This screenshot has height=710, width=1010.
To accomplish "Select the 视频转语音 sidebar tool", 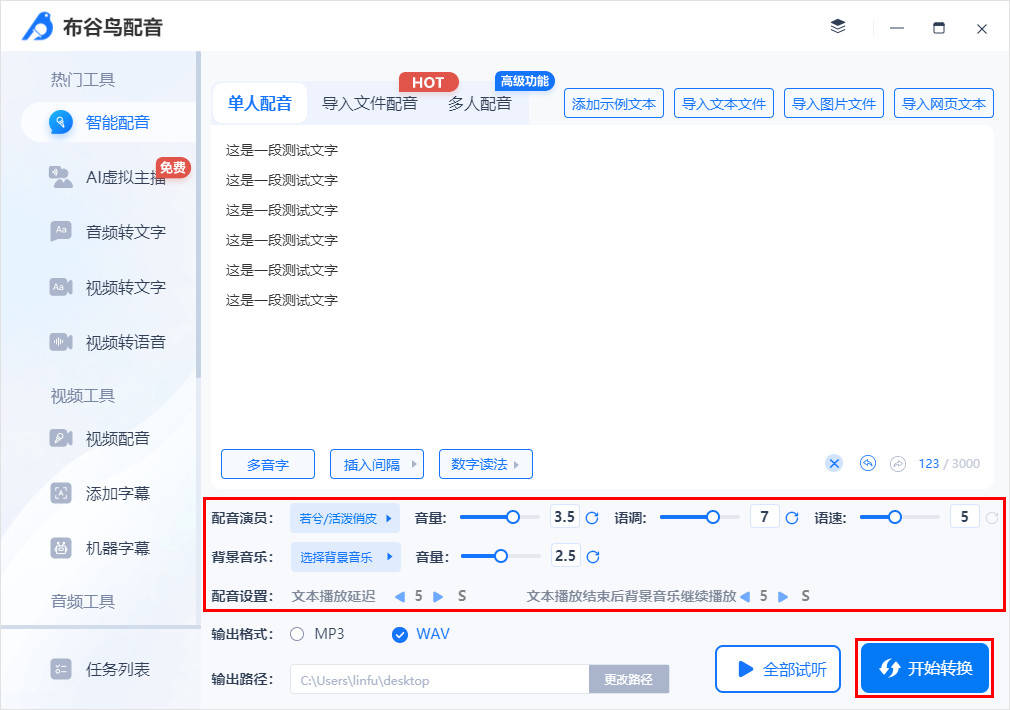I will tap(108, 341).
